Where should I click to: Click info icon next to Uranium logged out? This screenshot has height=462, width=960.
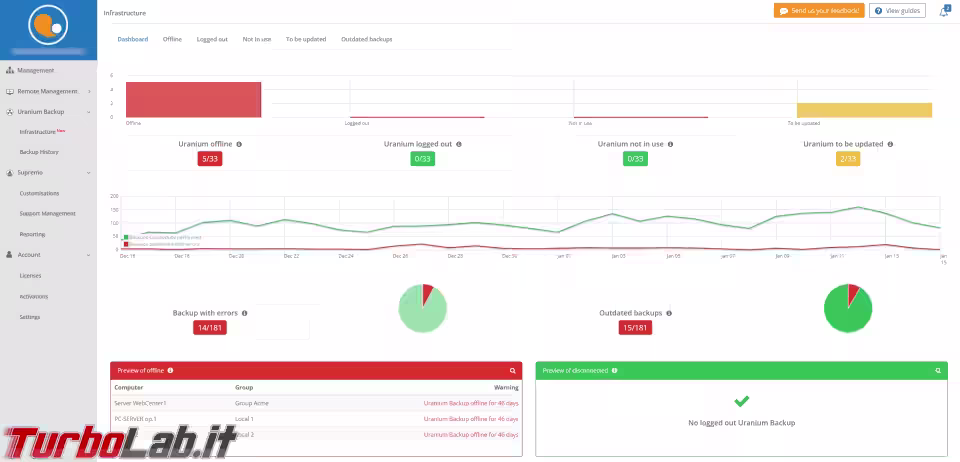tap(459, 144)
